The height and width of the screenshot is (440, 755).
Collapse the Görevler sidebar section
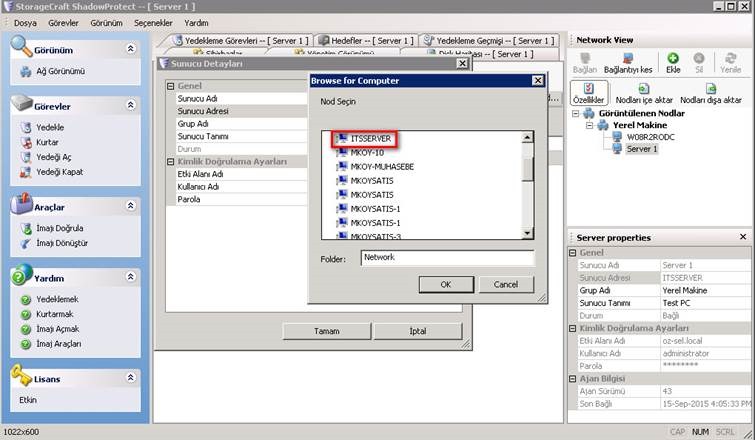(130, 105)
